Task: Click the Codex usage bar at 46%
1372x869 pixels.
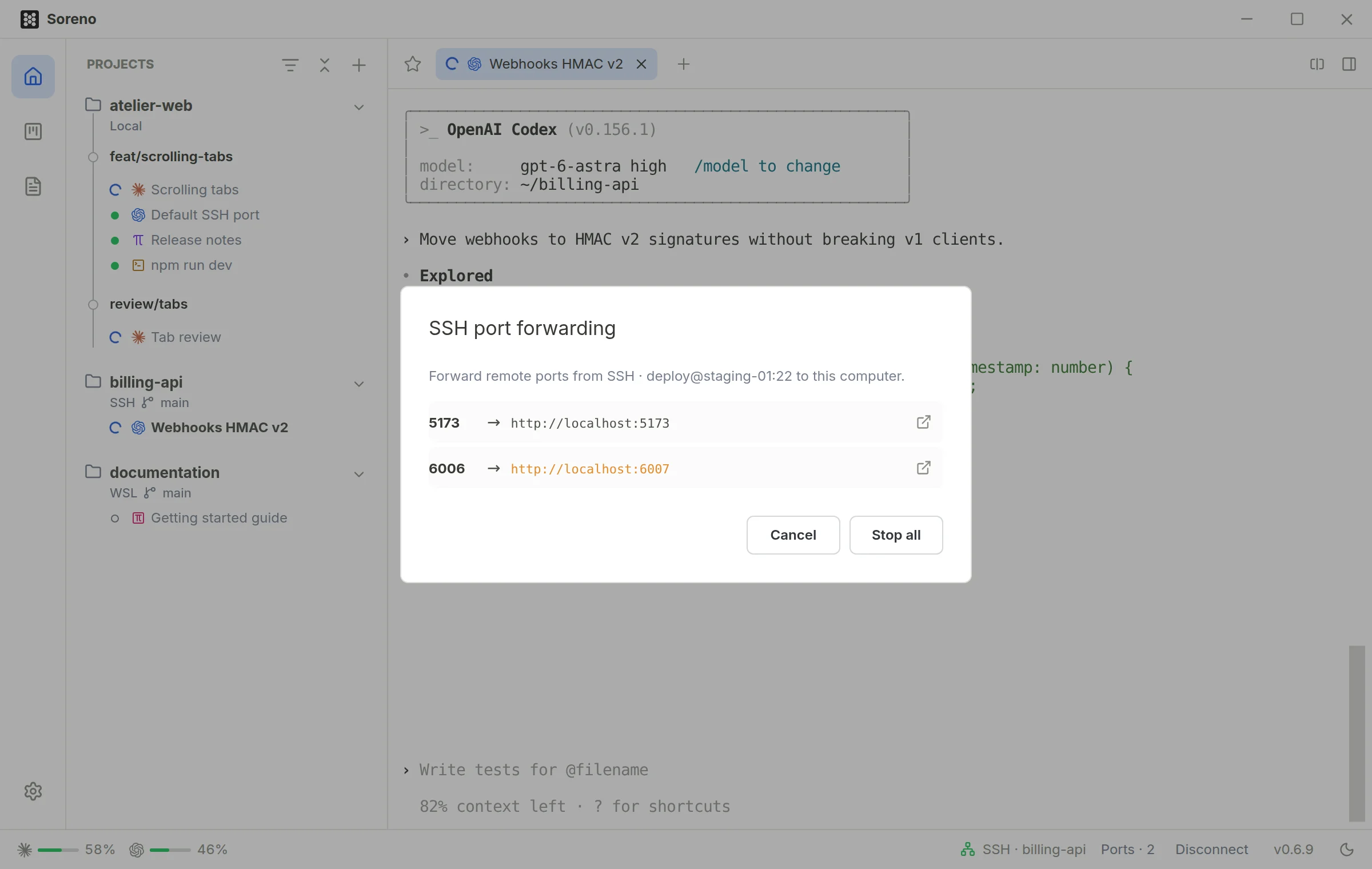Action: 170,850
